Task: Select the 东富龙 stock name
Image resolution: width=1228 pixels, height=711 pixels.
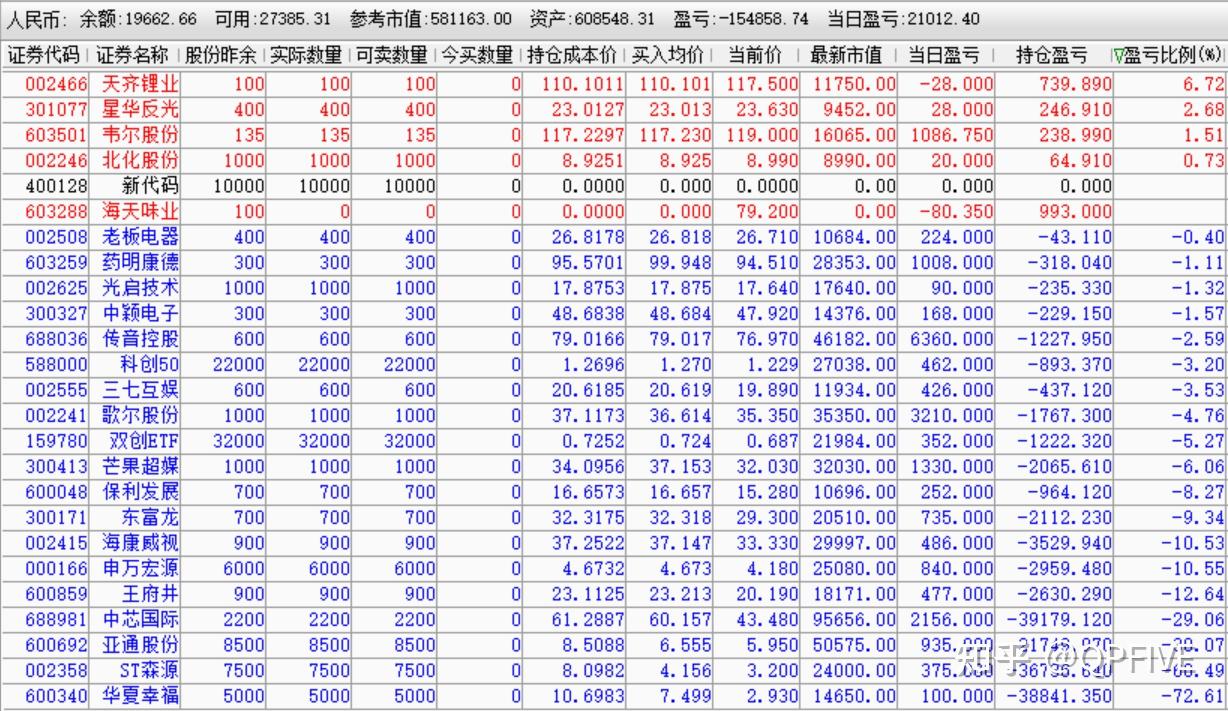Action: pos(150,517)
